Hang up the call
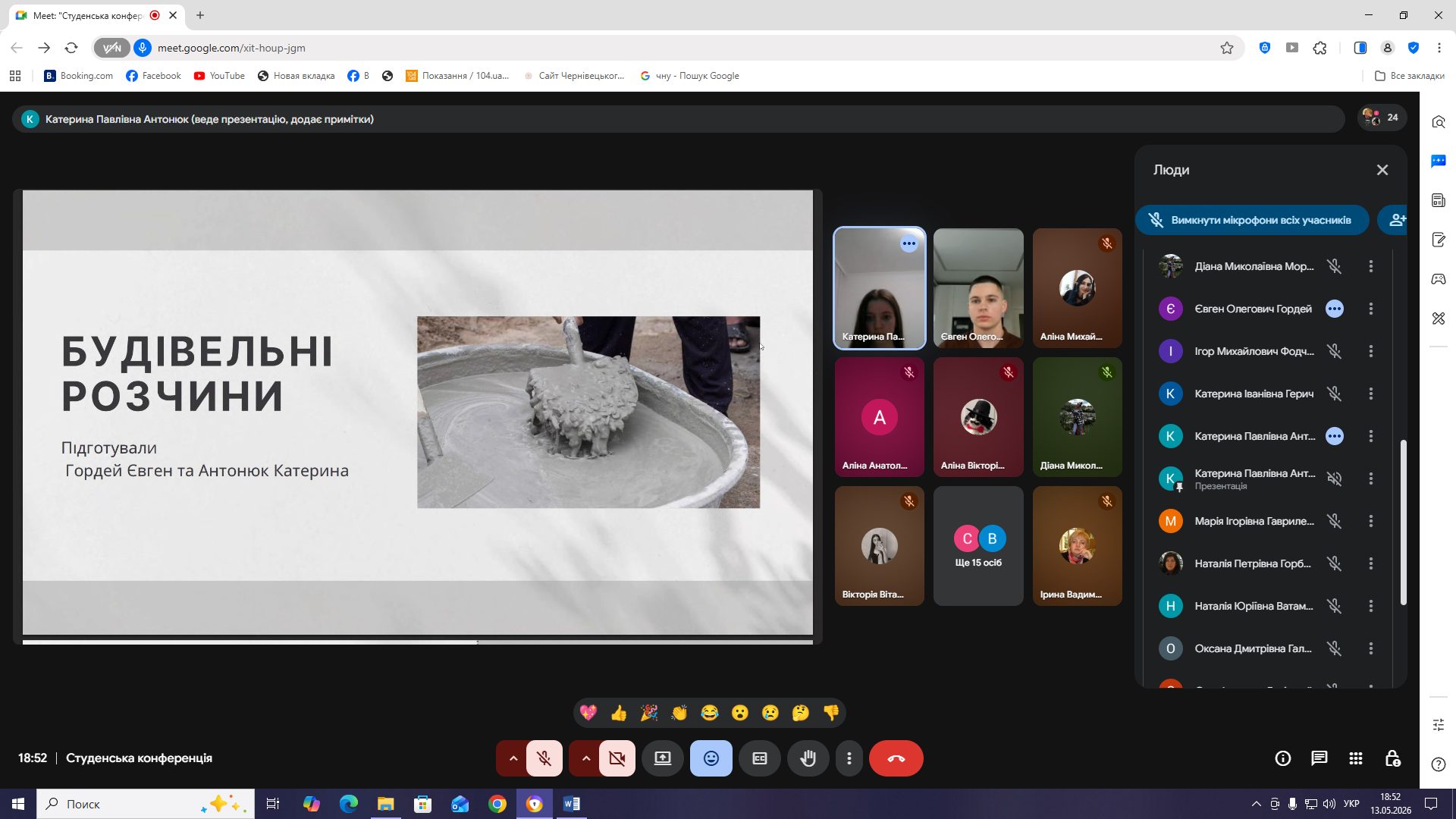 (x=896, y=758)
